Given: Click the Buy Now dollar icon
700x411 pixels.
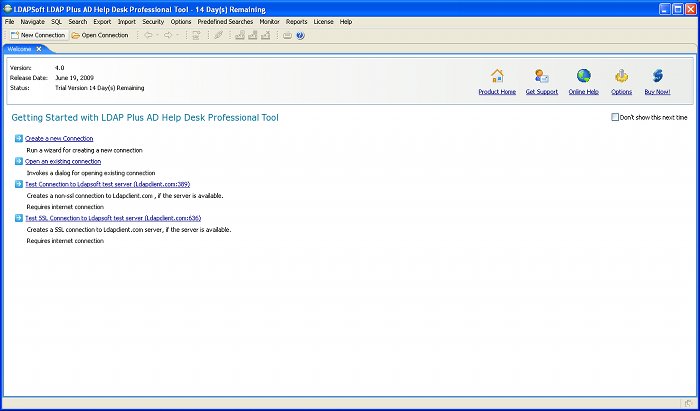Looking at the screenshot, I should pos(657,76).
